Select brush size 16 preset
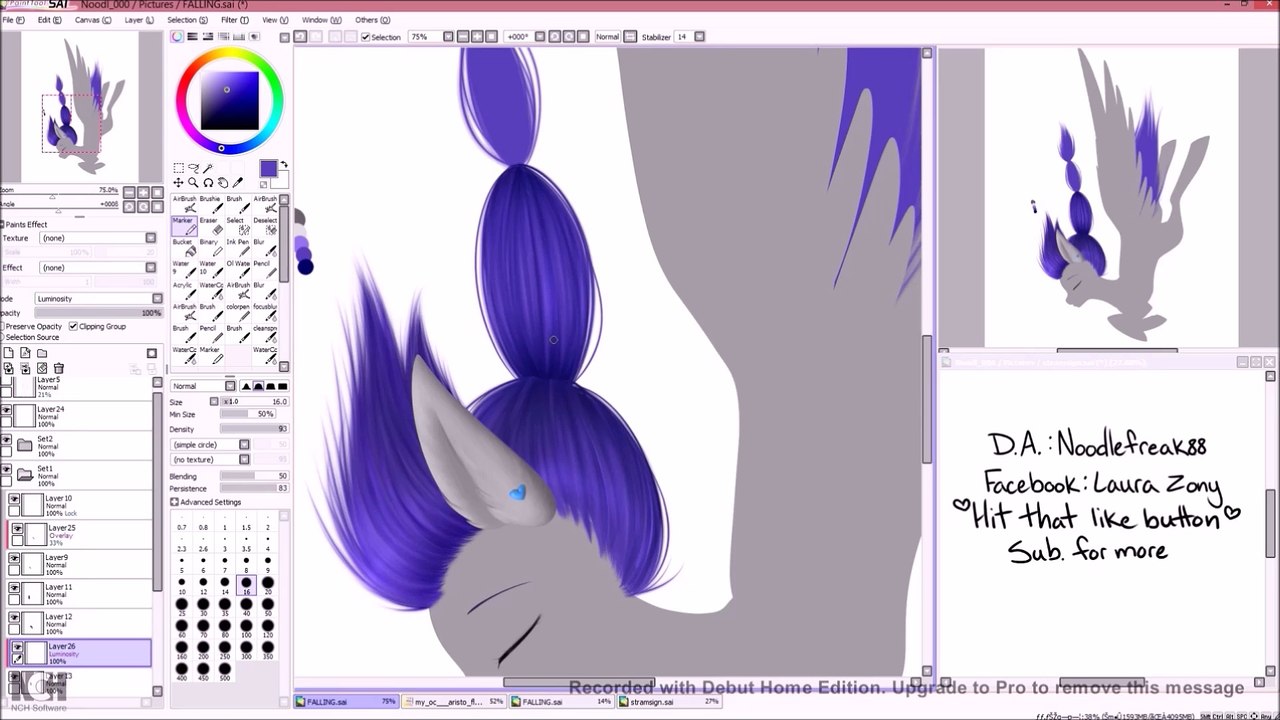The height and width of the screenshot is (720, 1280). [x=246, y=584]
